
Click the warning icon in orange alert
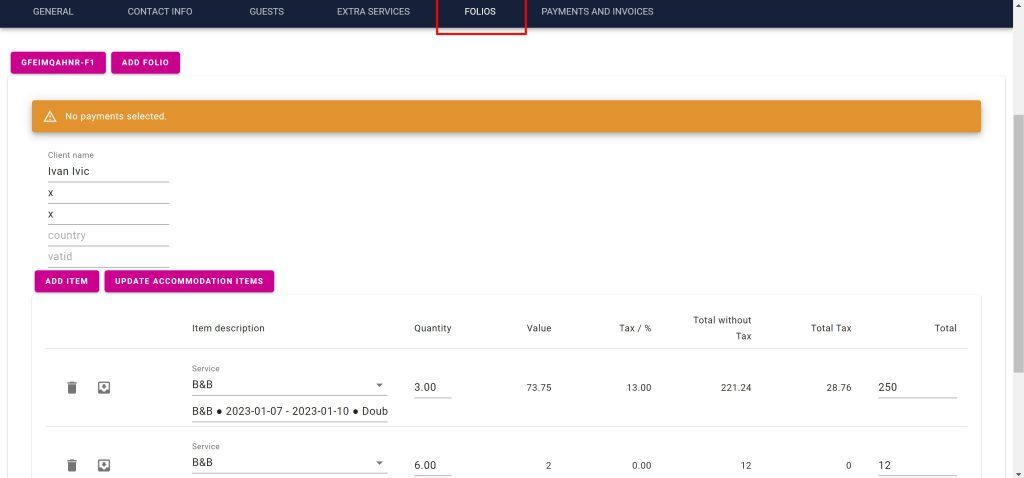tap(50, 117)
